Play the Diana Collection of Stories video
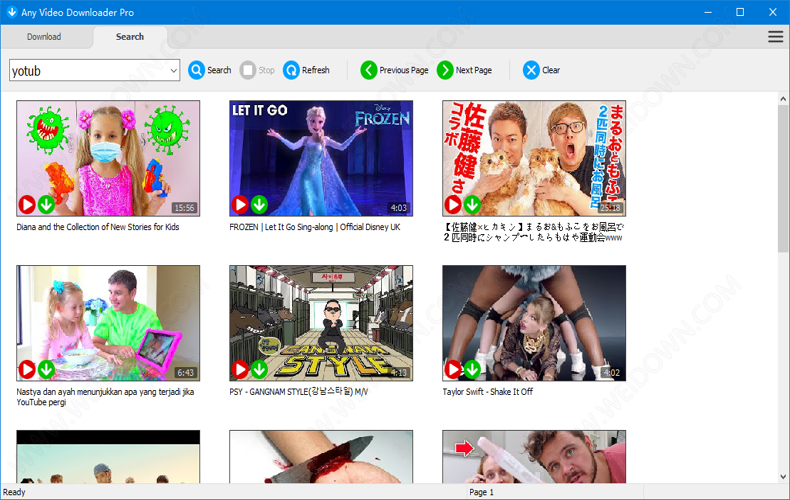The width and height of the screenshot is (790, 500). point(27,204)
